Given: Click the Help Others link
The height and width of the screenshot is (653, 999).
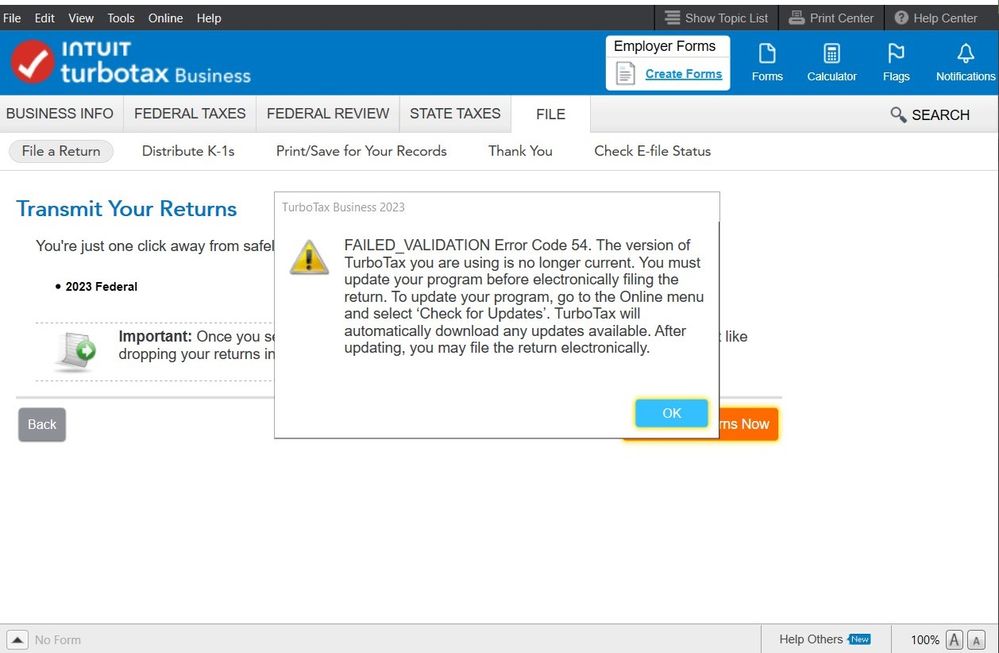Looking at the screenshot, I should click(811, 639).
